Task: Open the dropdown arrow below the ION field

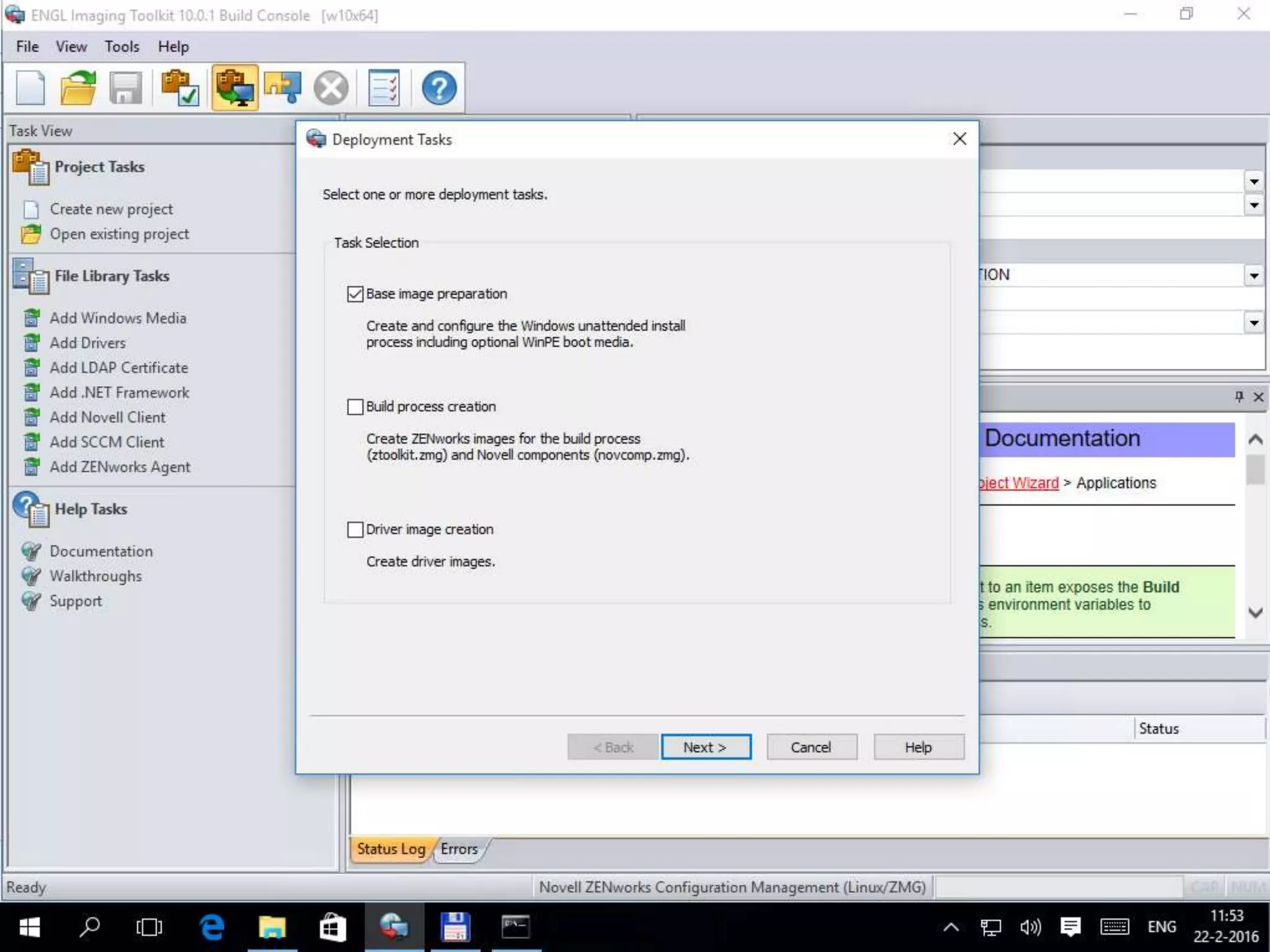Action: click(x=1254, y=322)
